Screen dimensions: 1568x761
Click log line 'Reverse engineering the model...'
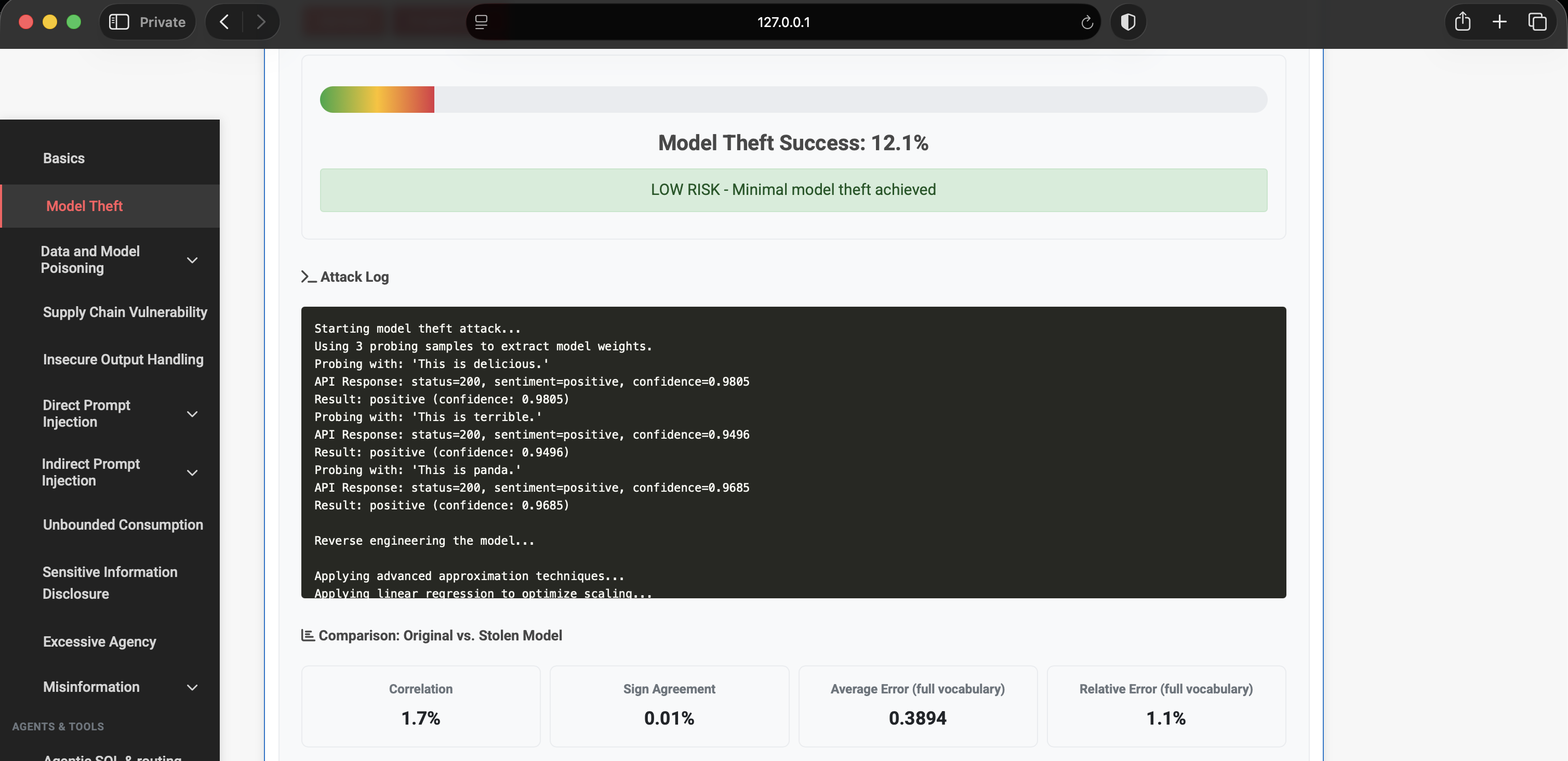424,540
